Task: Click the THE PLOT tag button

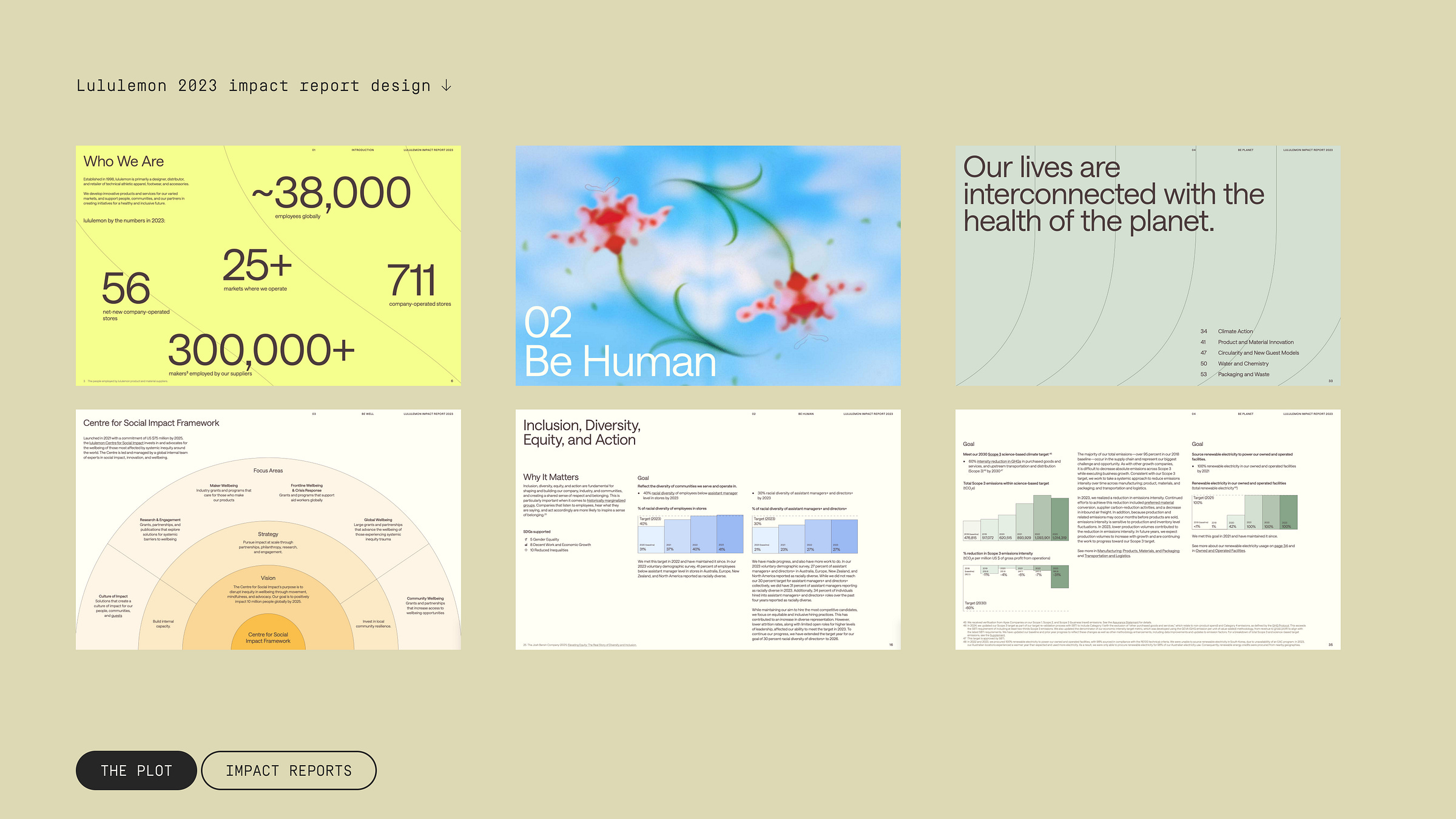Action: coord(136,770)
